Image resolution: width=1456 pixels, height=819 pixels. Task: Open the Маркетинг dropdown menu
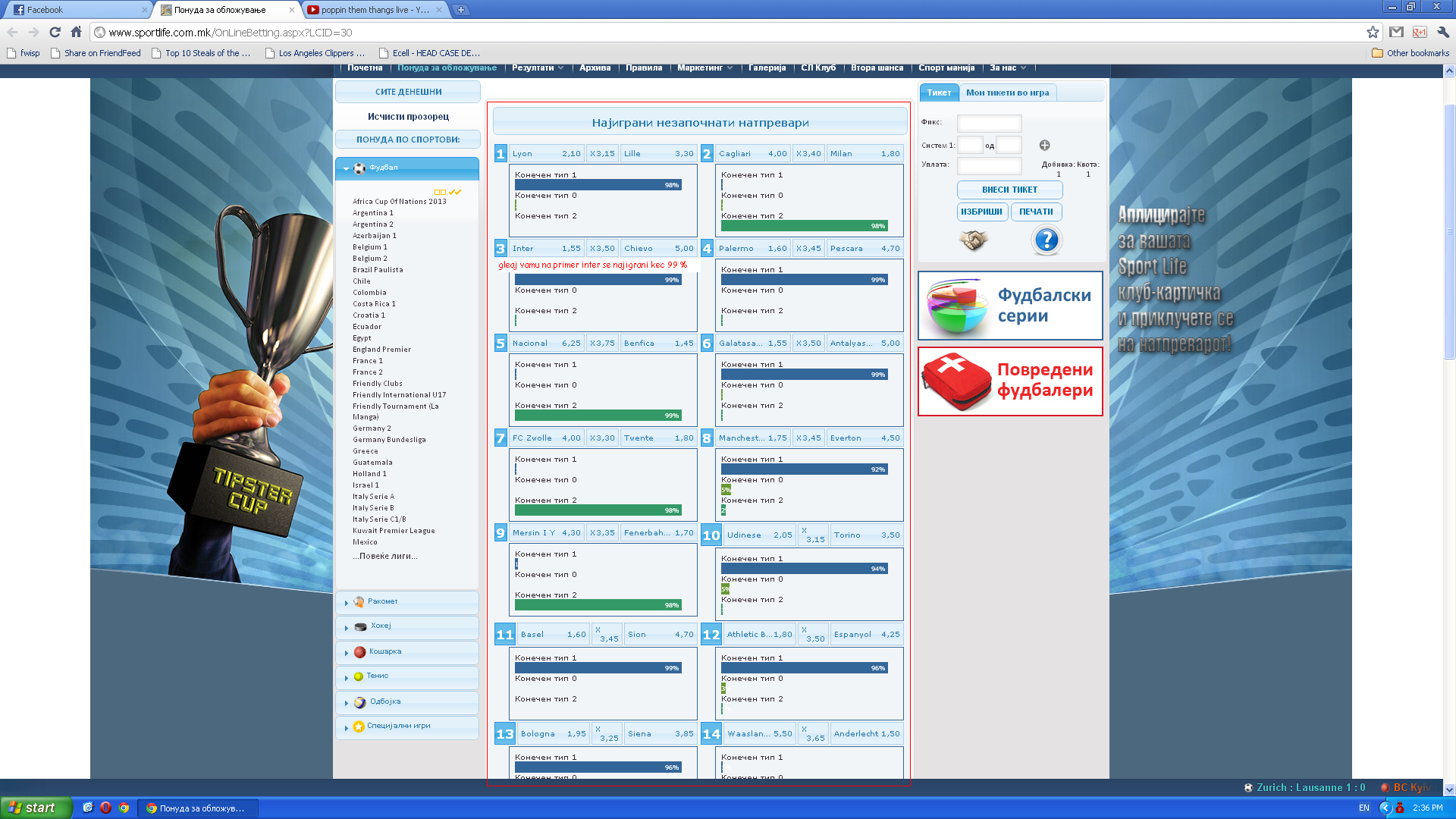tap(704, 68)
